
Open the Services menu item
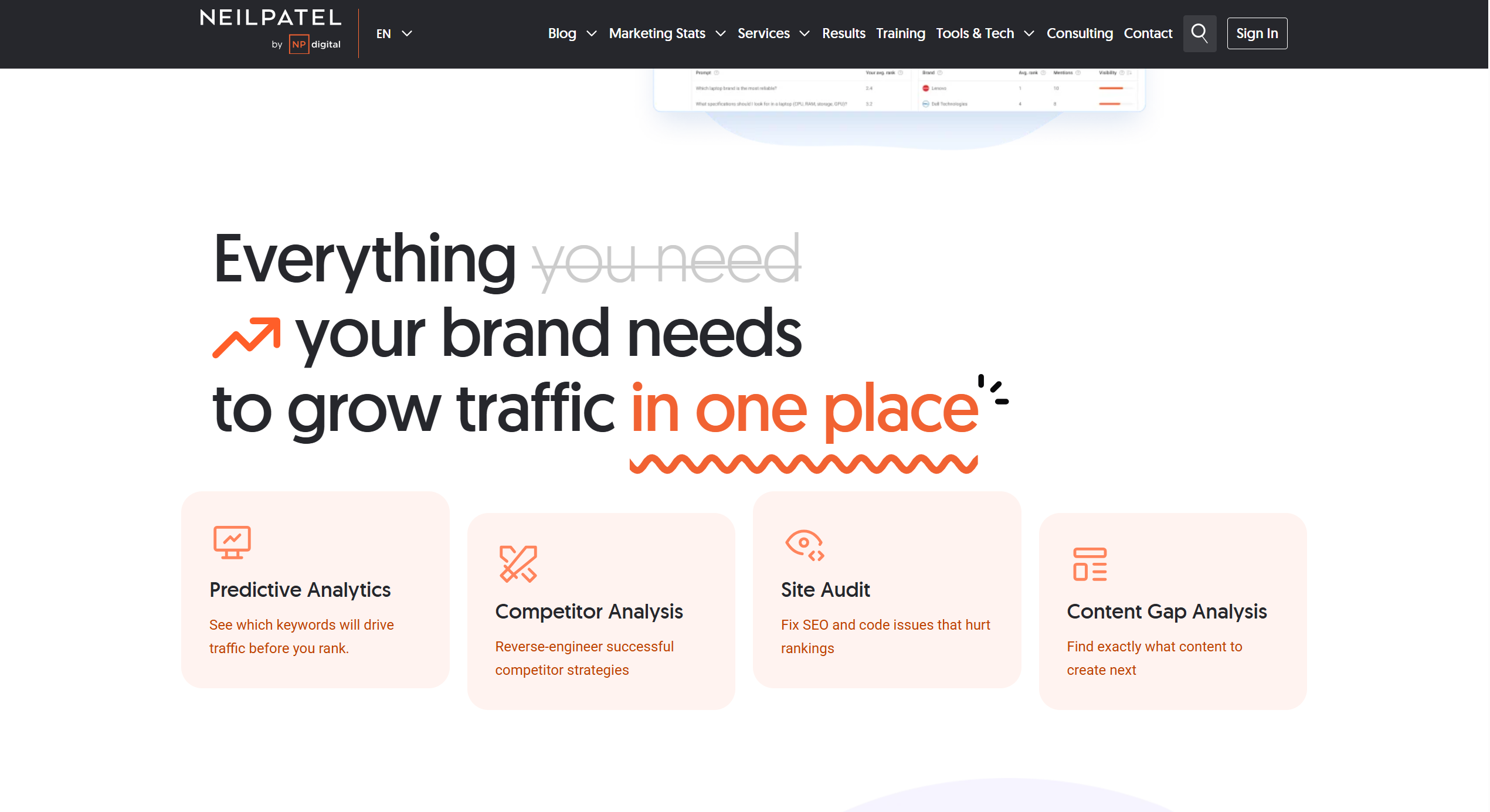[764, 33]
